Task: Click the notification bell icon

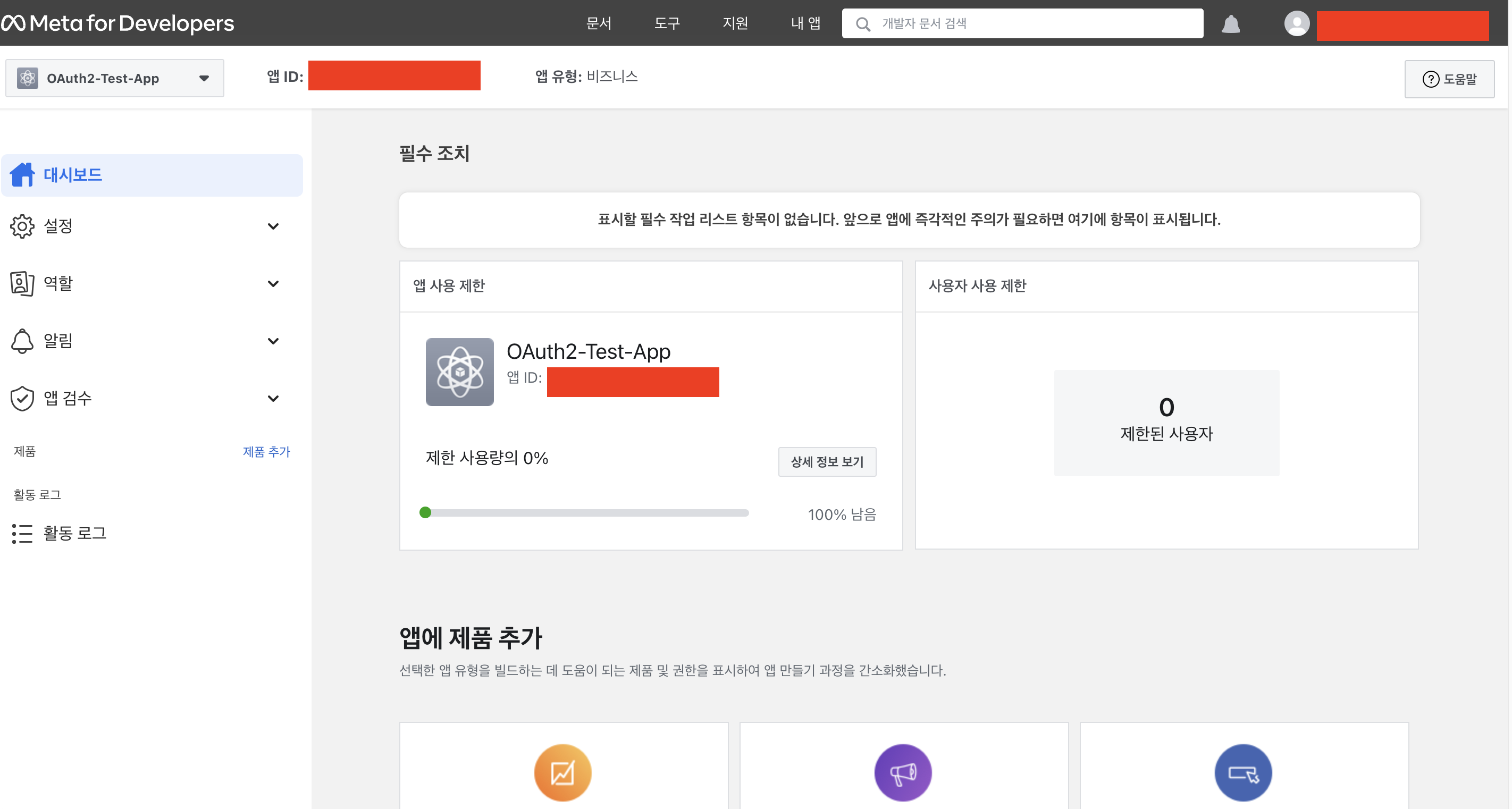Action: (x=1230, y=24)
